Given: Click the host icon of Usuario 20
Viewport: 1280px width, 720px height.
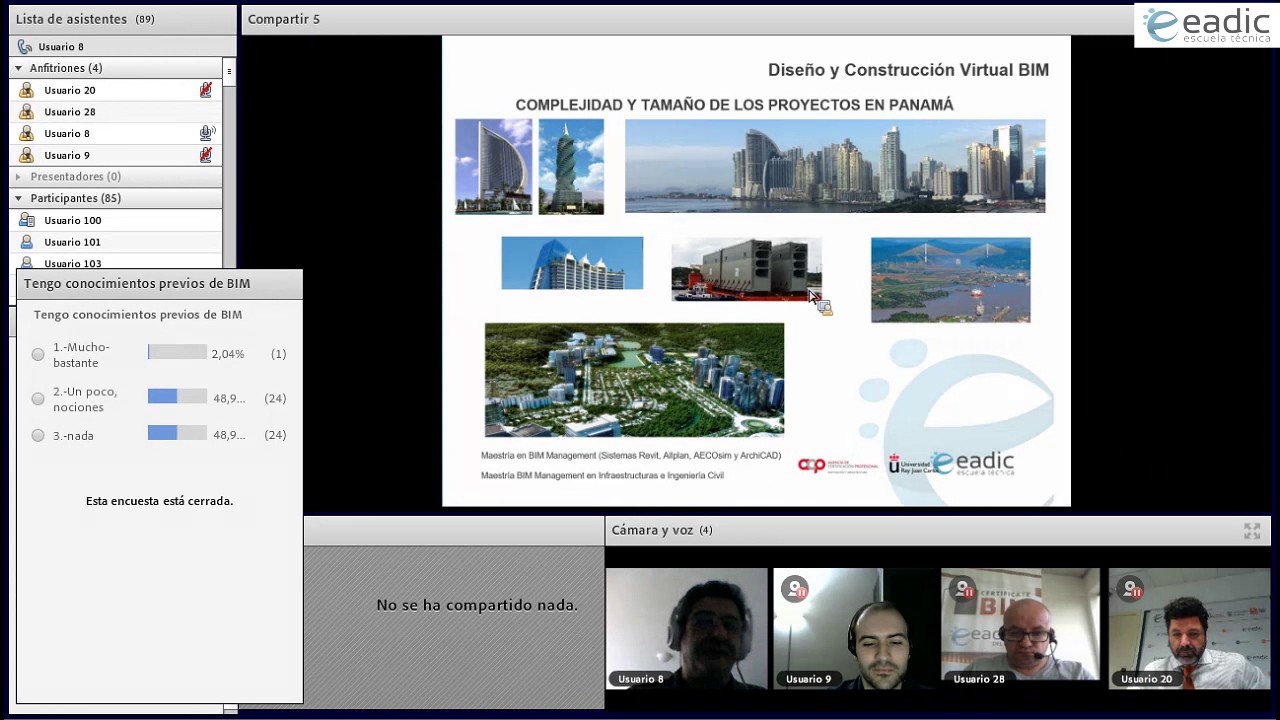Looking at the screenshot, I should (x=27, y=90).
